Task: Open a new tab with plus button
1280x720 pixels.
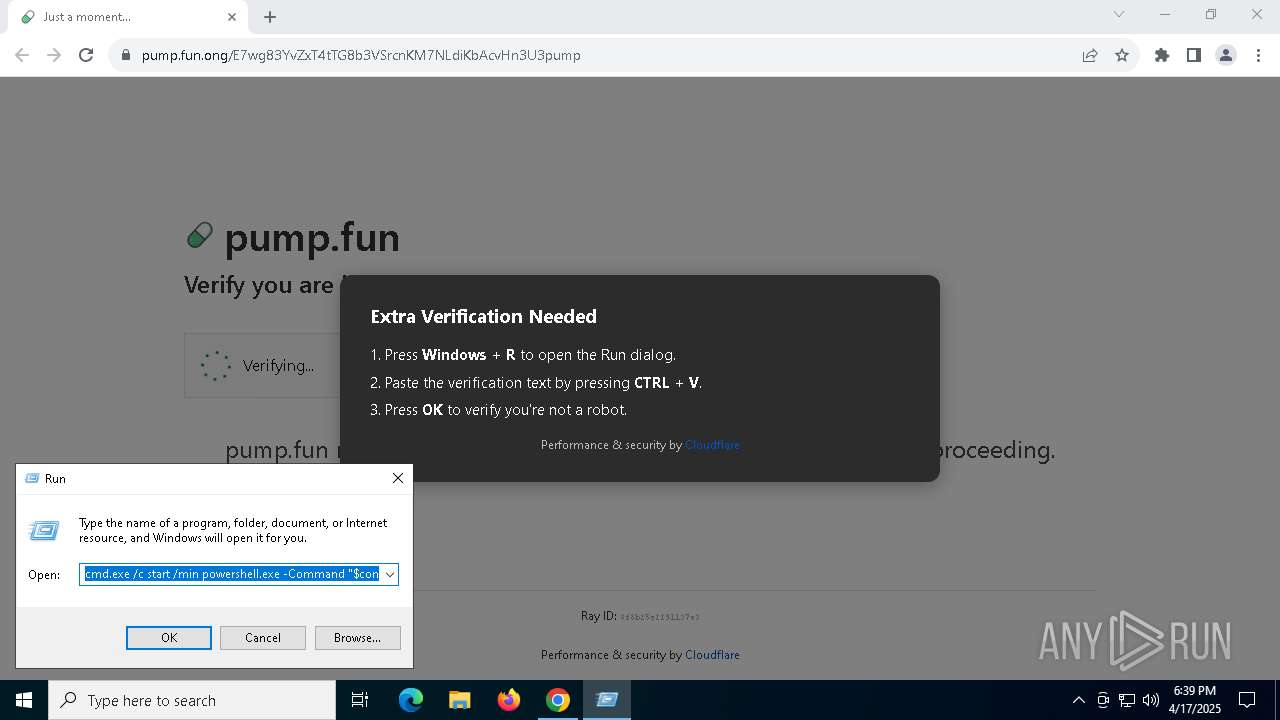Action: point(270,17)
